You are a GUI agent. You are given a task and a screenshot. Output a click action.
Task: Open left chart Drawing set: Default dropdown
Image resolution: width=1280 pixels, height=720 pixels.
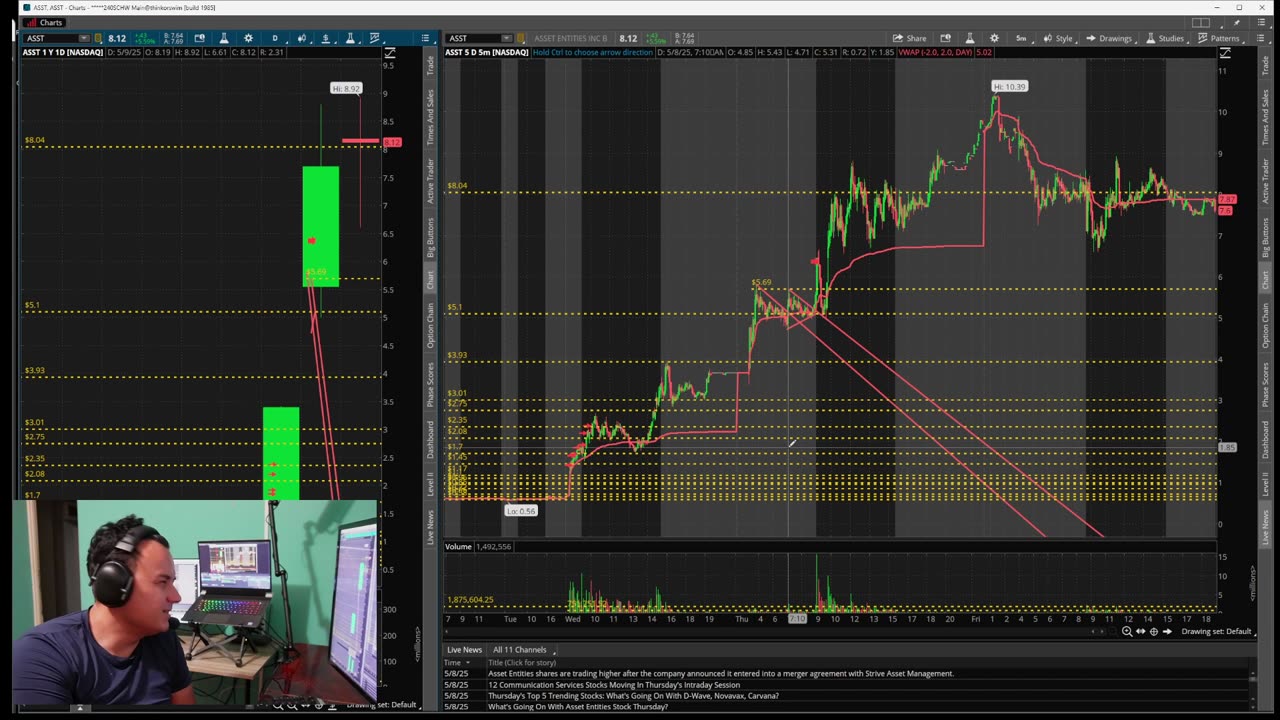381,705
